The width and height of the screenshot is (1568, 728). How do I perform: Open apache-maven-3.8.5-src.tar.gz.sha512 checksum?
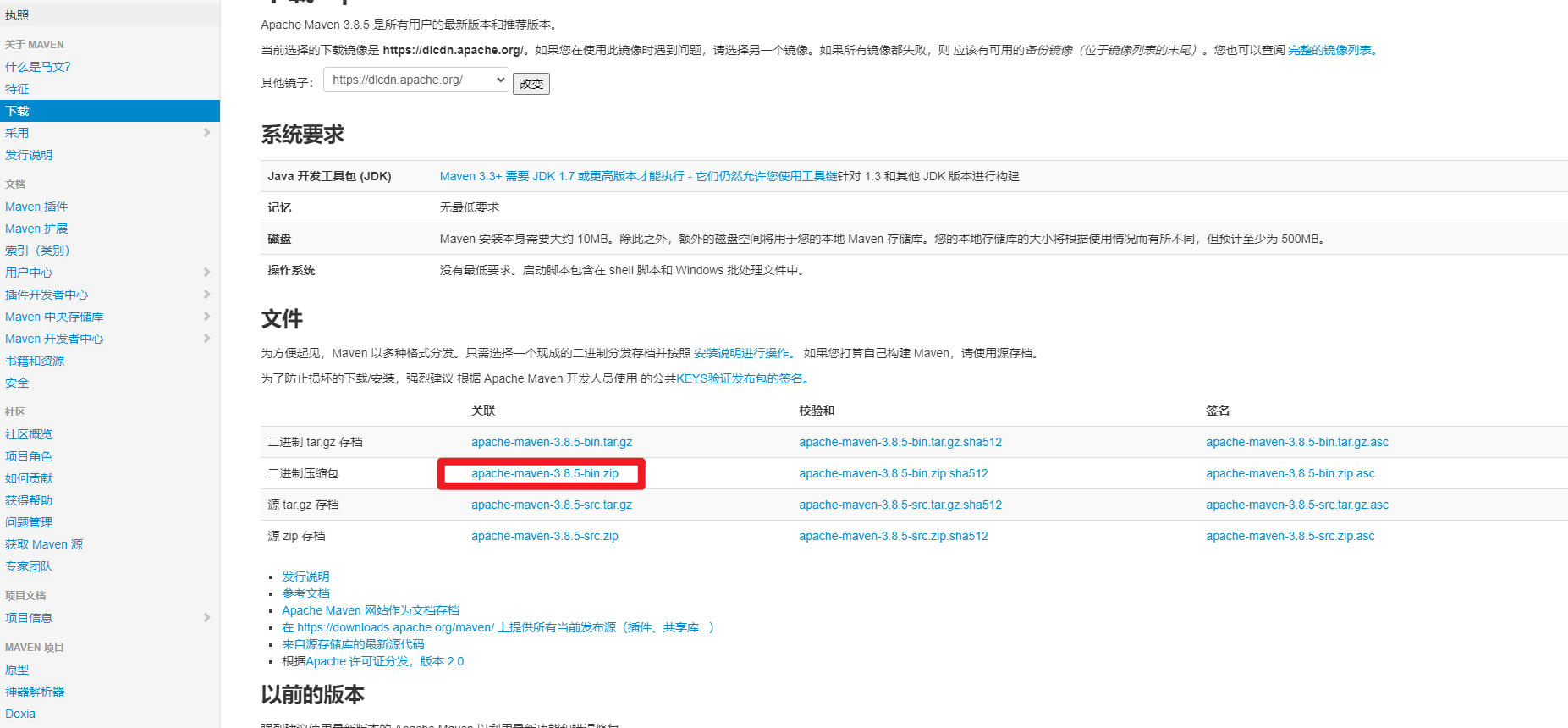click(x=900, y=505)
